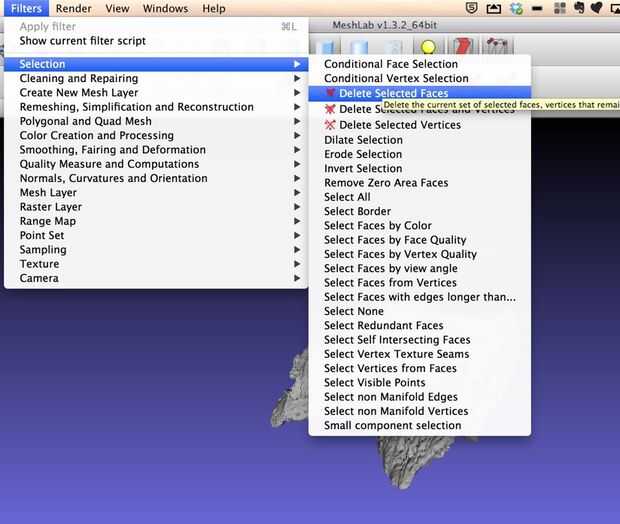Viewport: 620px width, 524px height.
Task: Open the Point Set filter category
Action: pyautogui.click(x=156, y=235)
